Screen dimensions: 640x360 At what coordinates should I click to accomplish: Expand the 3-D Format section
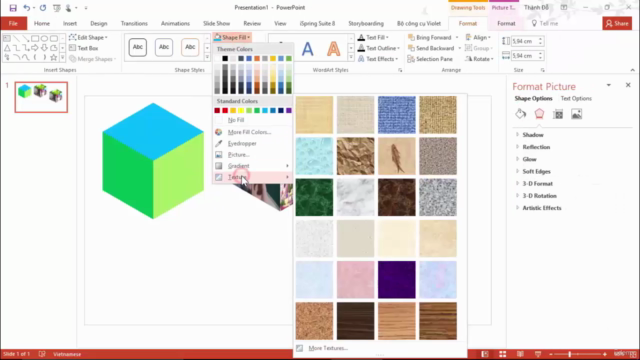[537, 184]
